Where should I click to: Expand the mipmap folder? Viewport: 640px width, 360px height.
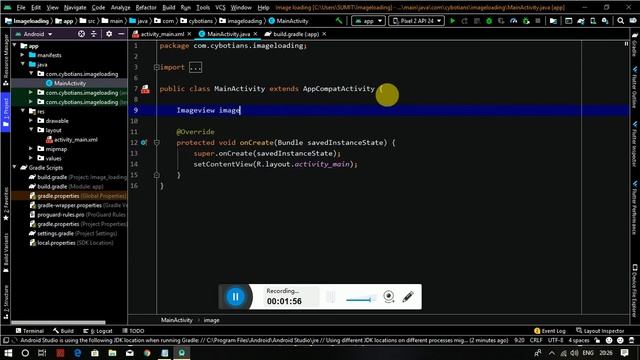[x=31, y=149]
